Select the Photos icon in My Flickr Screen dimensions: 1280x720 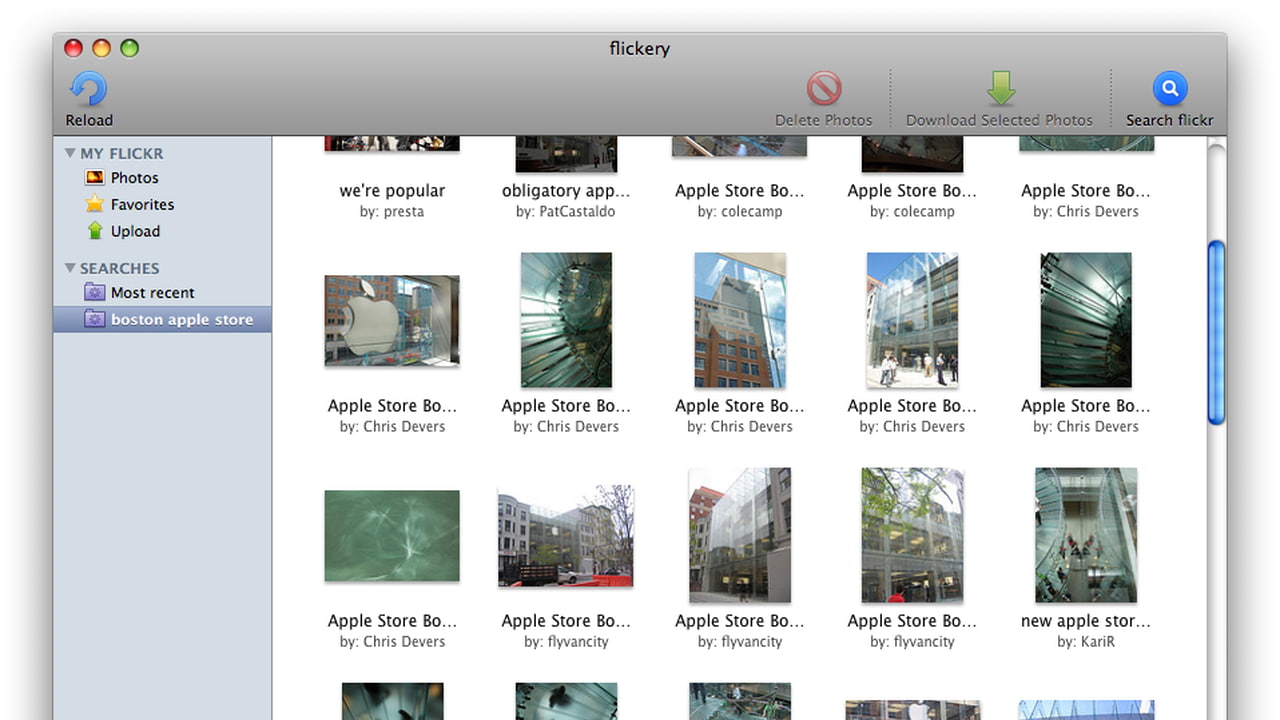pos(95,178)
